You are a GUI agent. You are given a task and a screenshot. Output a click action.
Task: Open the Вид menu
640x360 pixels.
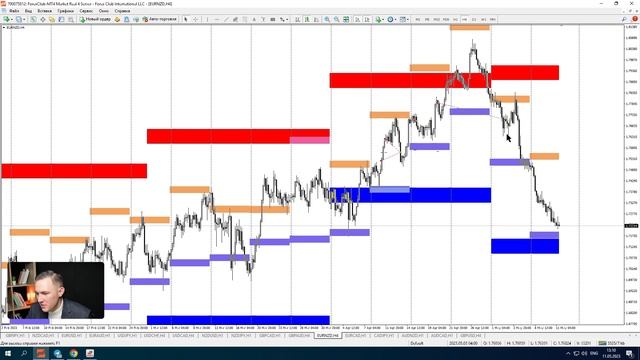click(x=28, y=11)
